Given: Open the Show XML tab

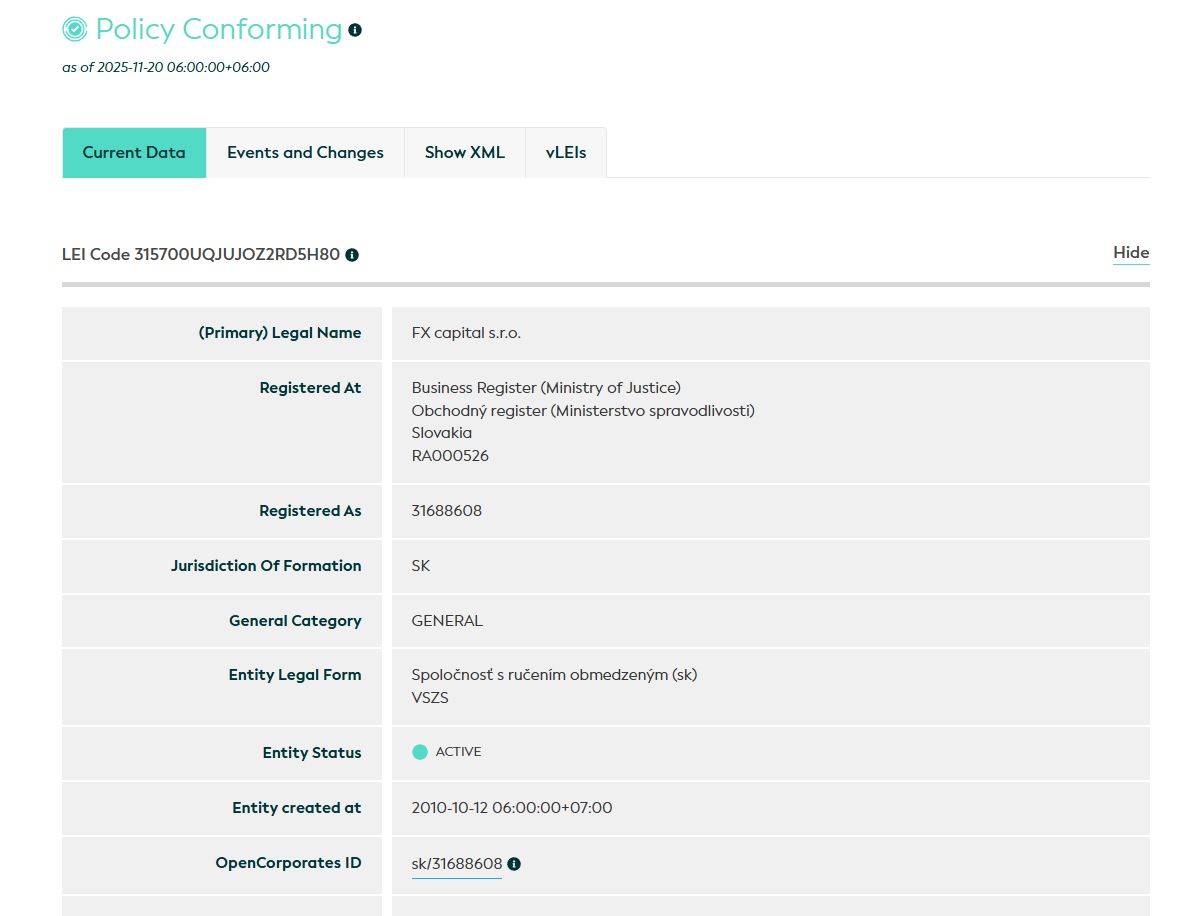Looking at the screenshot, I should [x=464, y=153].
